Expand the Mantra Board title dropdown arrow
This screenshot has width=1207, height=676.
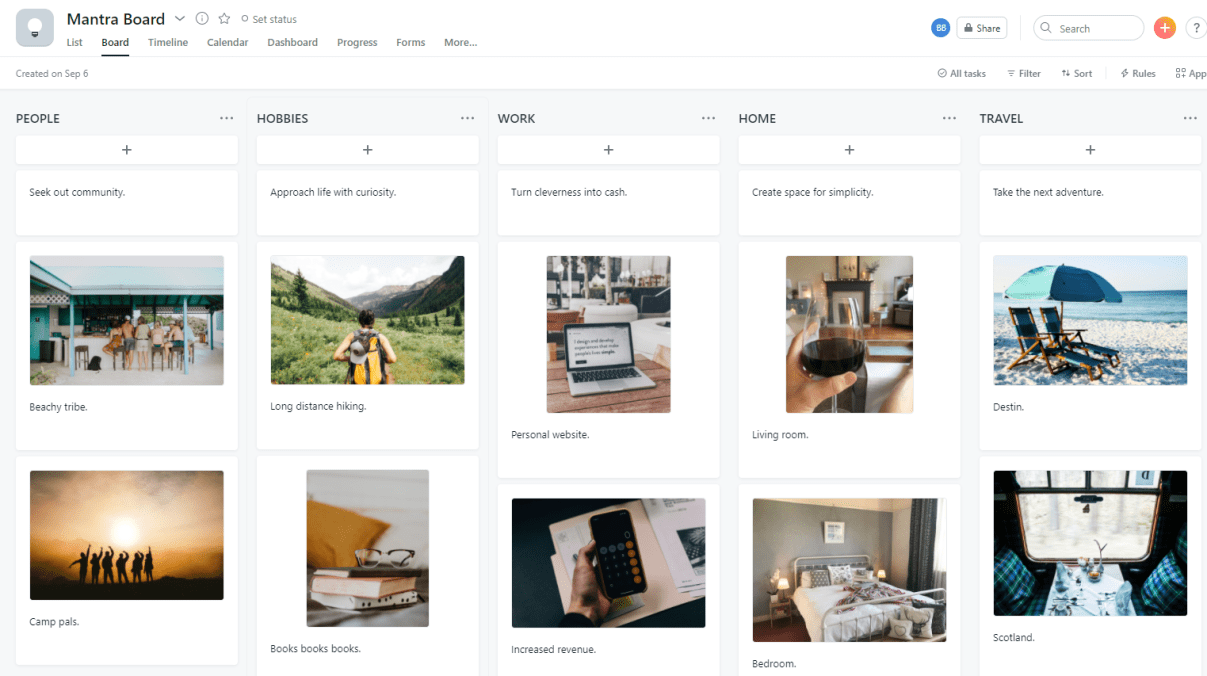[x=180, y=19]
